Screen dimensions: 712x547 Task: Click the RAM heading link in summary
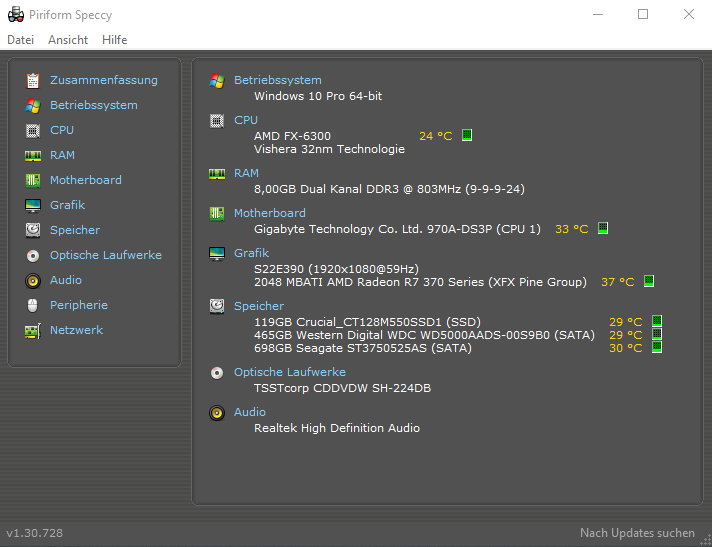[x=246, y=173]
